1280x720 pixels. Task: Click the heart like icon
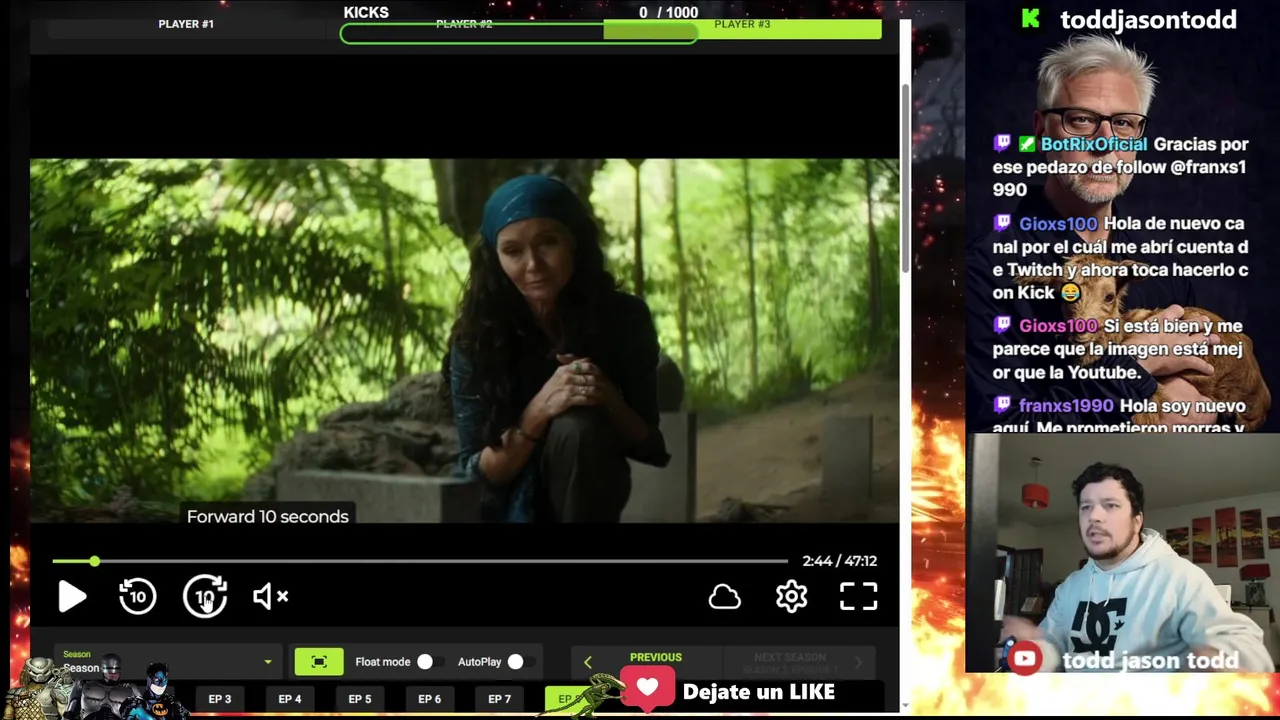coord(647,687)
